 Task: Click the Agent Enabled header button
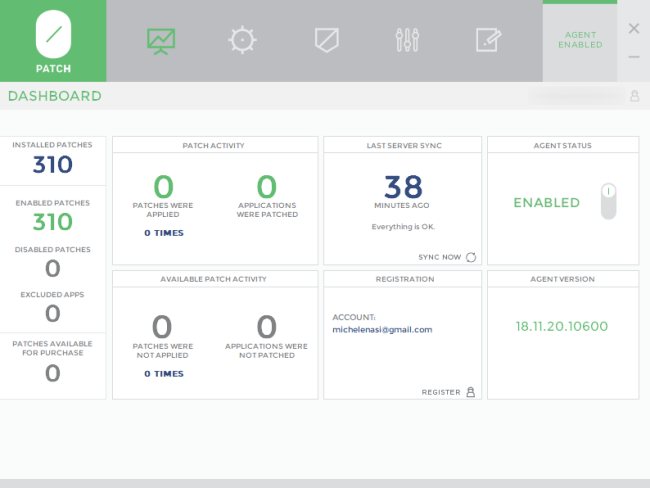click(580, 40)
